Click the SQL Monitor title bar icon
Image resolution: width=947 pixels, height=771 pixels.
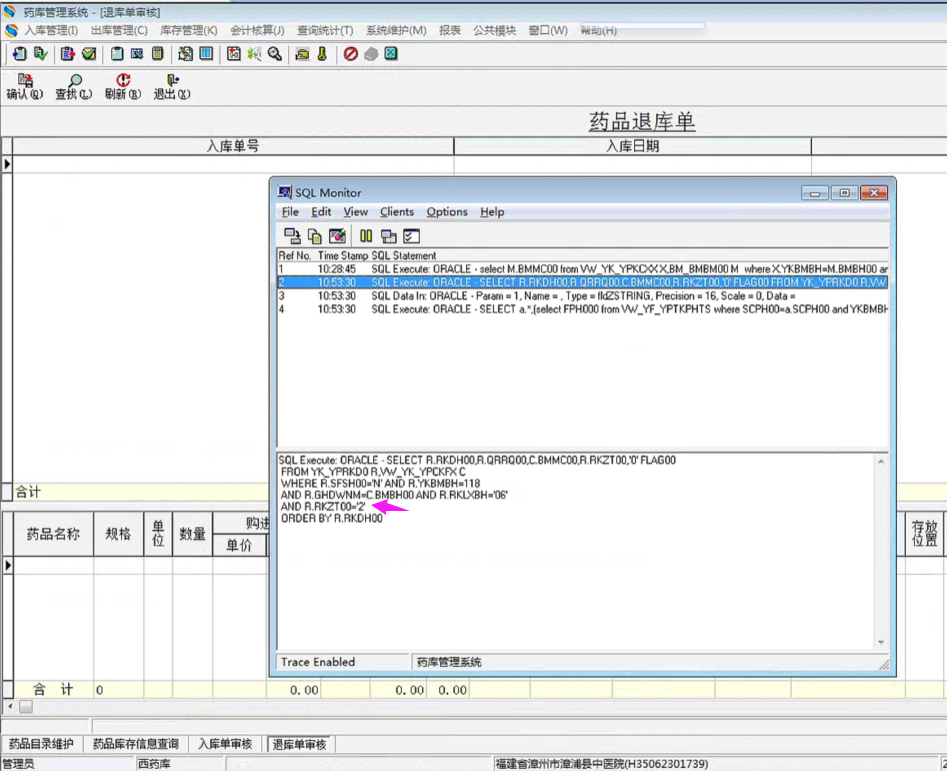click(x=284, y=193)
